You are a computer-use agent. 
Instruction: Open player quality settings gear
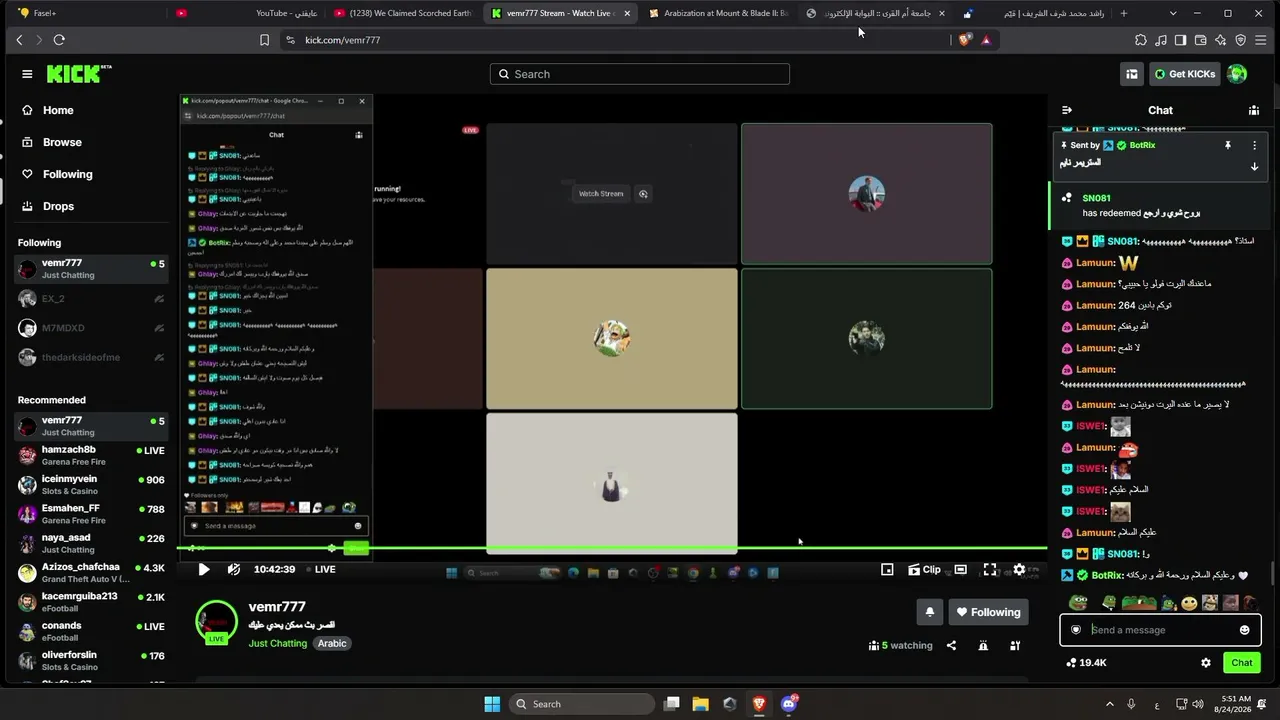pos(1019,569)
